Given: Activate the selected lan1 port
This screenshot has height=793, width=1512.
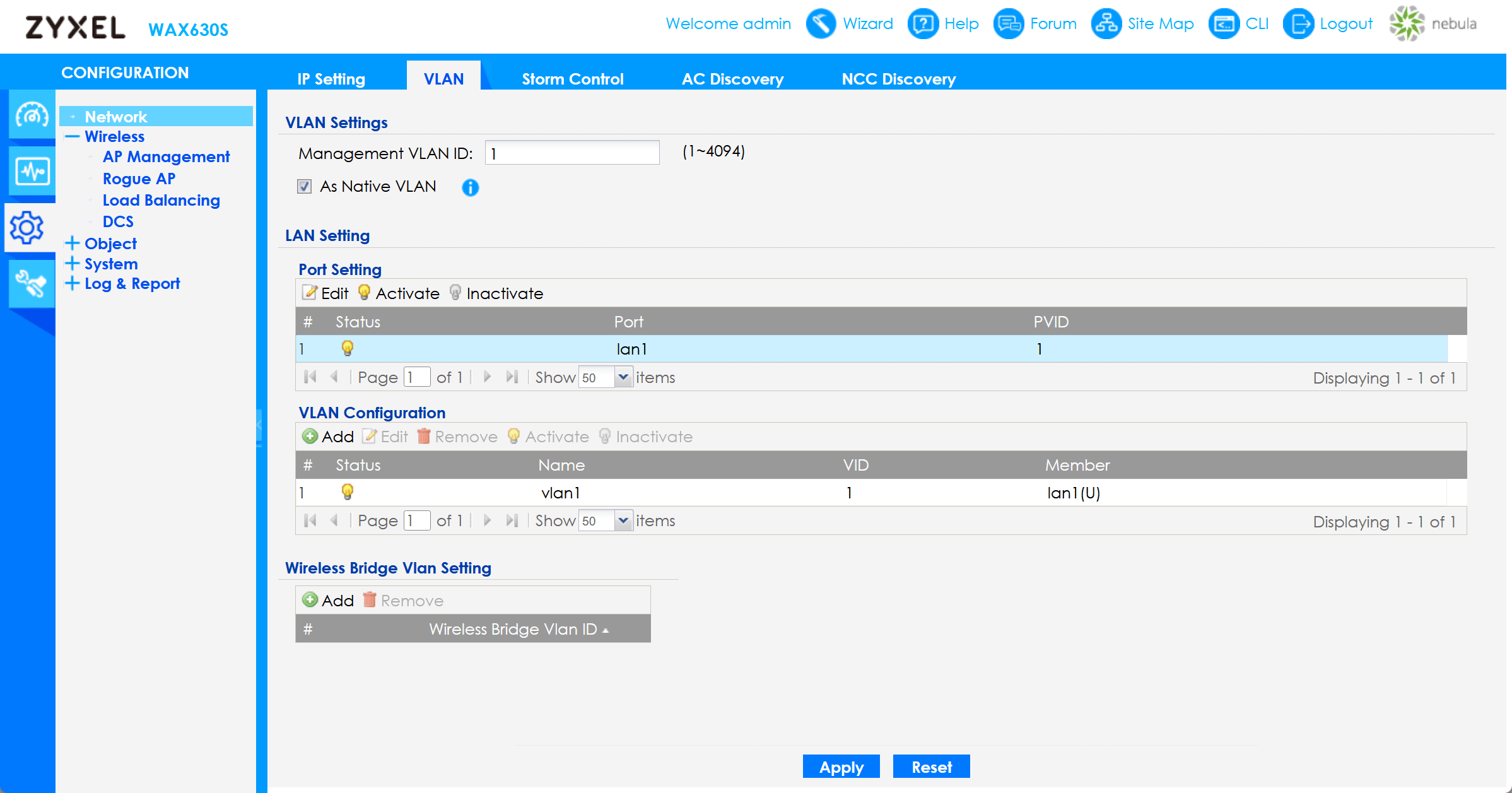Looking at the screenshot, I should click(x=399, y=293).
